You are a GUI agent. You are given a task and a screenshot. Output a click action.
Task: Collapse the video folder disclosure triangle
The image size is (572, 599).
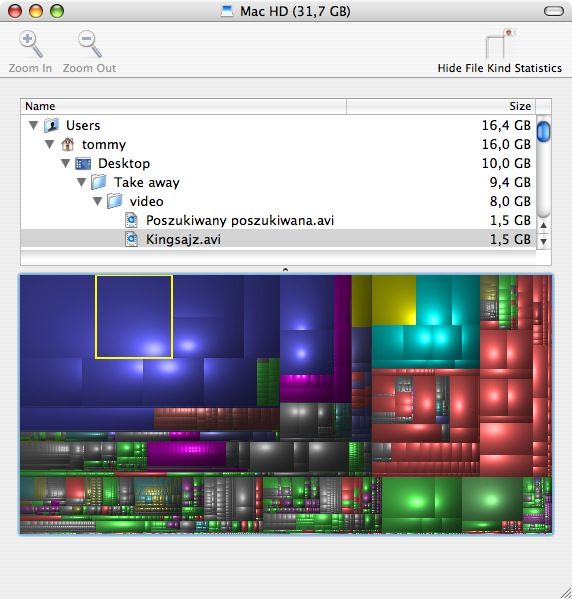click(x=98, y=201)
